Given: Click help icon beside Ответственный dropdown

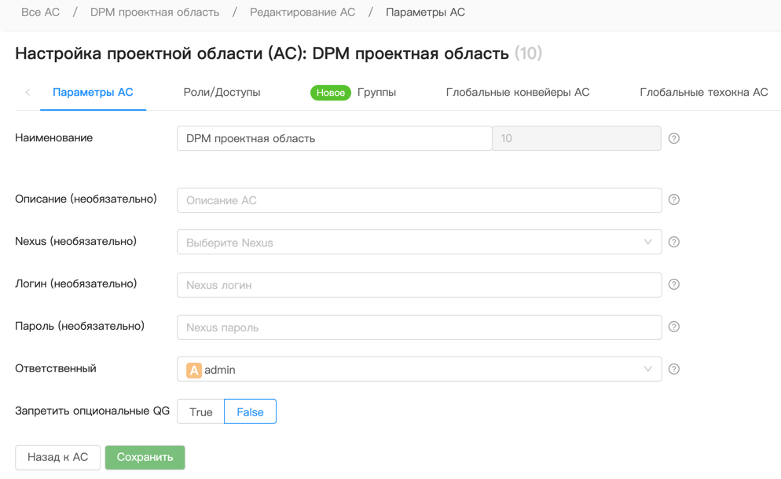Looking at the screenshot, I should point(674,369).
